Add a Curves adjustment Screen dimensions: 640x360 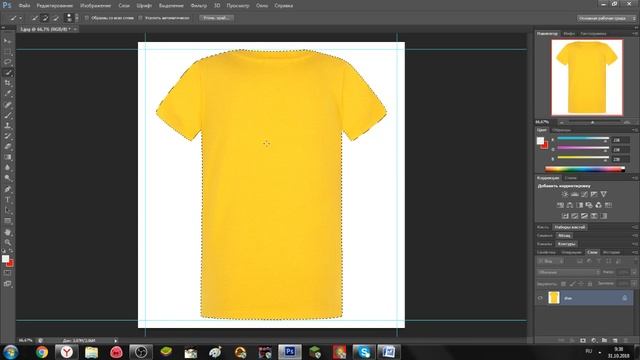pos(584,194)
